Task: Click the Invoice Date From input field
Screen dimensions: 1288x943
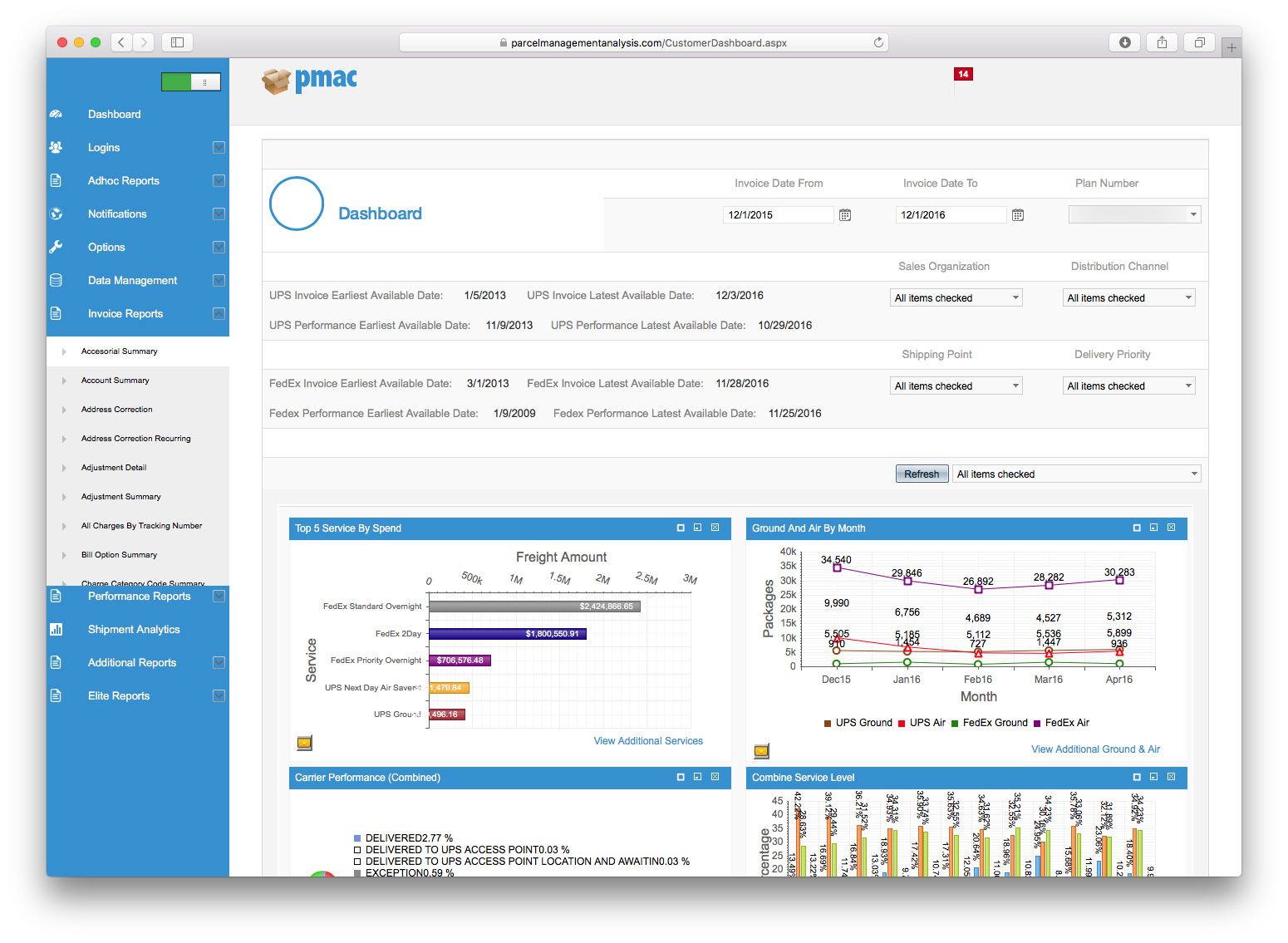Action: [777, 214]
